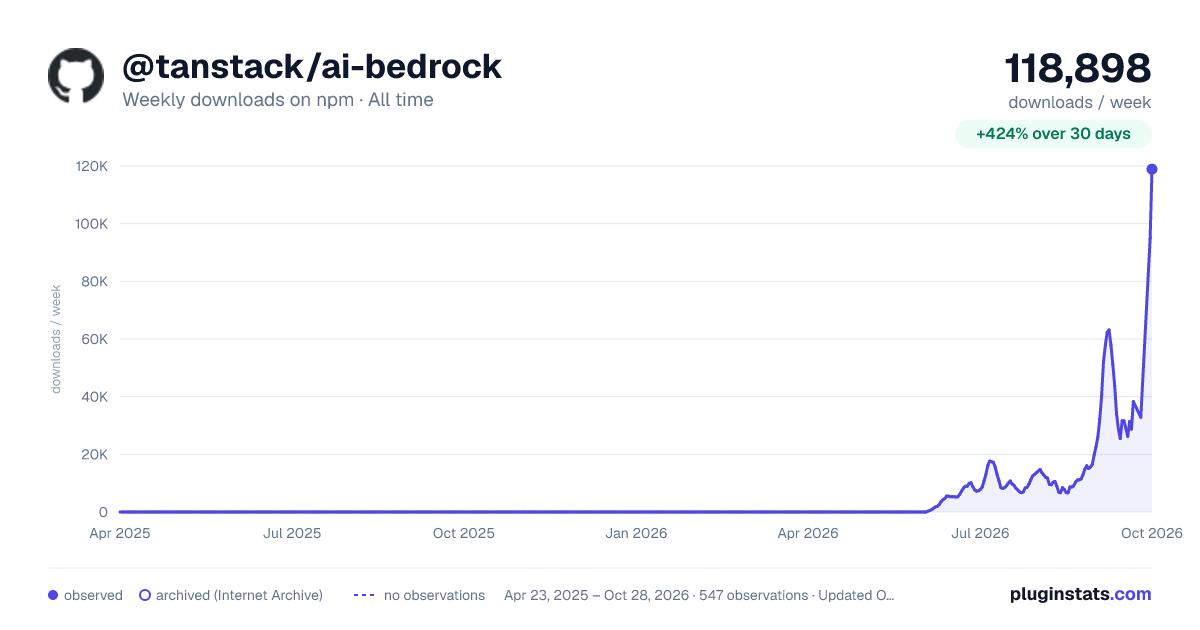The height and width of the screenshot is (630, 1200).
Task: Click the 118,898 downloads count
Action: 1078,68
